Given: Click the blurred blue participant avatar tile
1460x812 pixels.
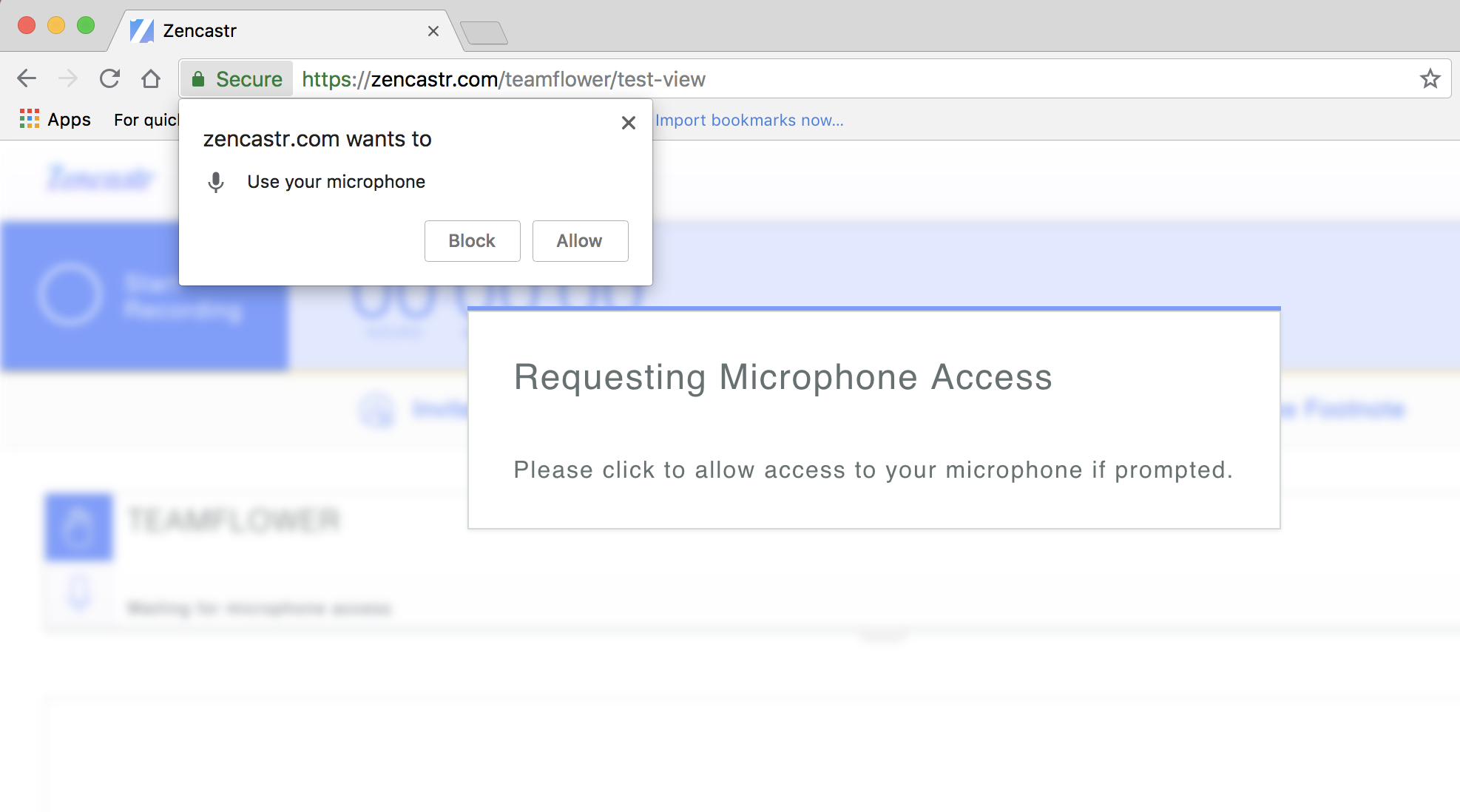Looking at the screenshot, I should pos(78,527).
